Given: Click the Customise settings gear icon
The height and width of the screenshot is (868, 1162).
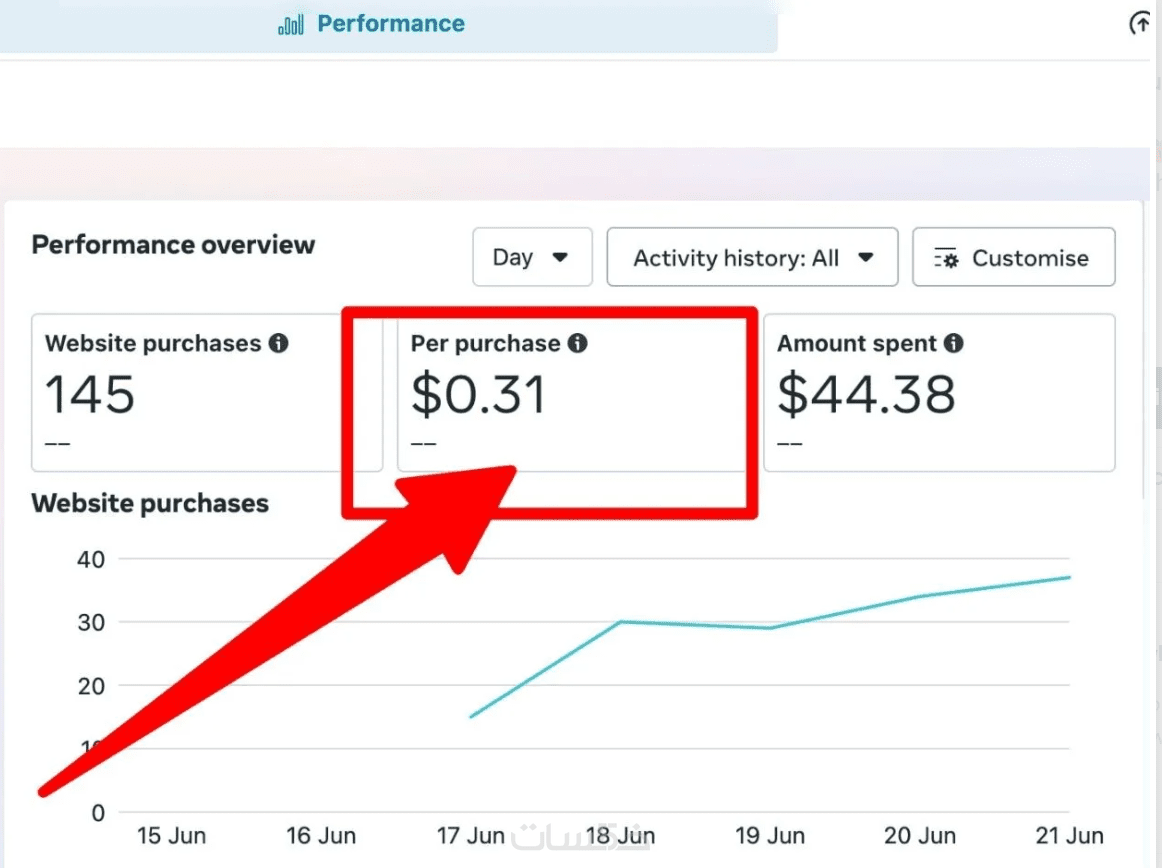Looking at the screenshot, I should tap(946, 258).
